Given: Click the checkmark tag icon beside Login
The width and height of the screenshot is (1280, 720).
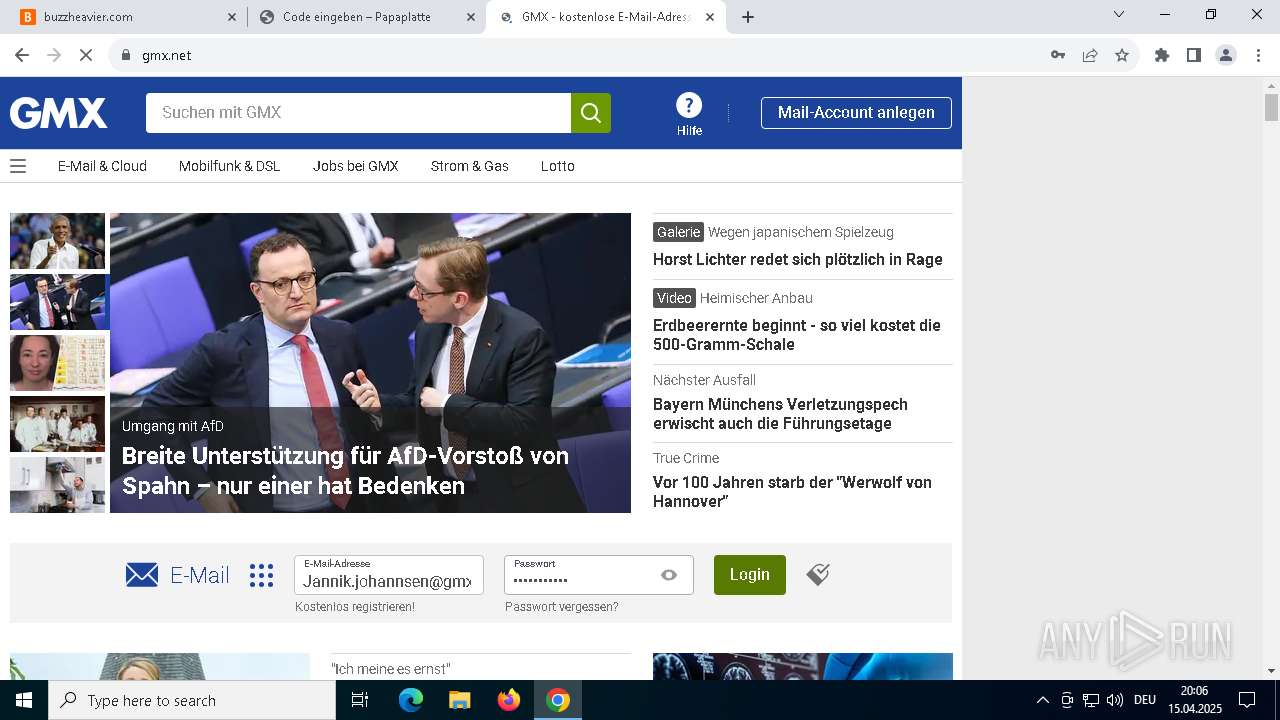Looking at the screenshot, I should point(818,574).
